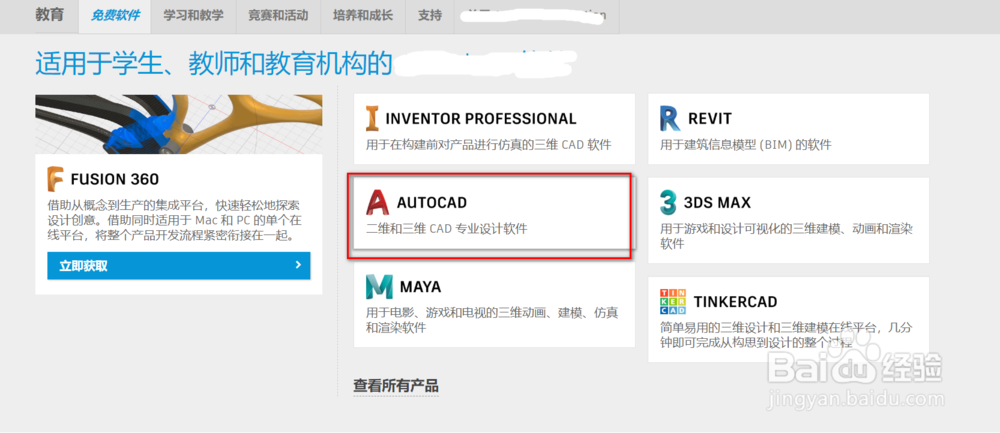Click the 3ds Max logo icon

(x=668, y=202)
